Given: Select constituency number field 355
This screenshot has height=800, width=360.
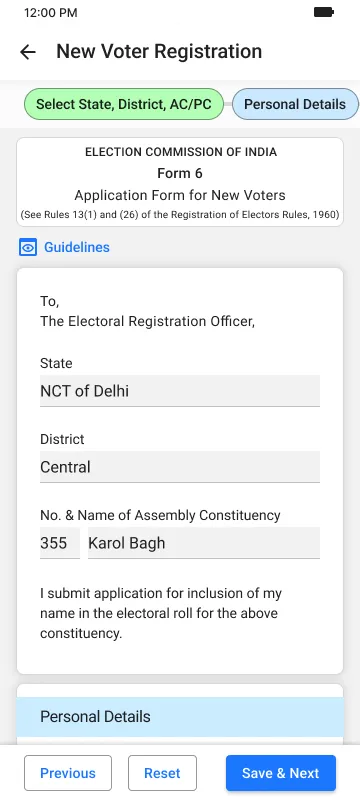Looking at the screenshot, I should 60,543.
